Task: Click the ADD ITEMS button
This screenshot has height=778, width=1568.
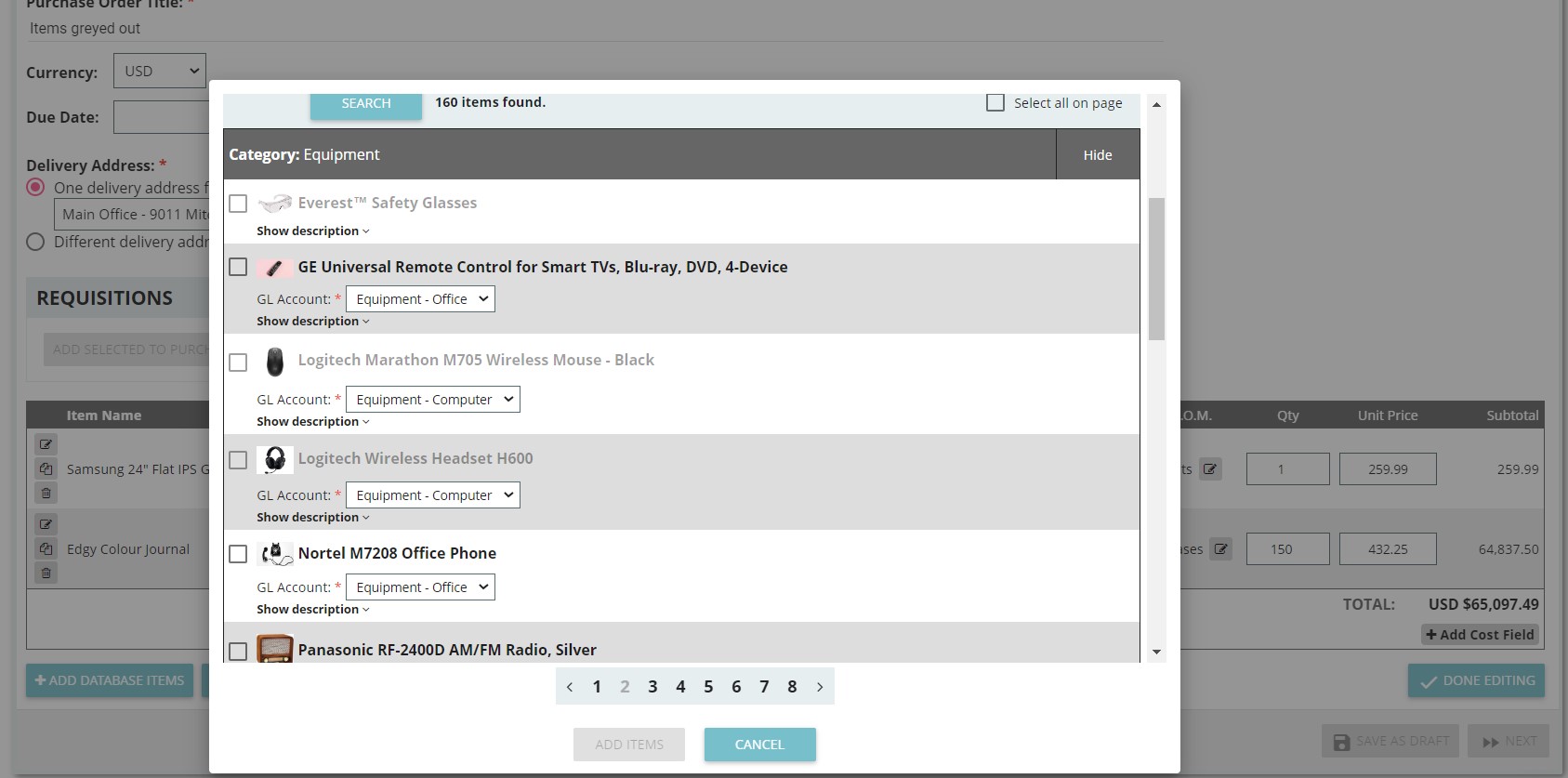Action: [629, 745]
